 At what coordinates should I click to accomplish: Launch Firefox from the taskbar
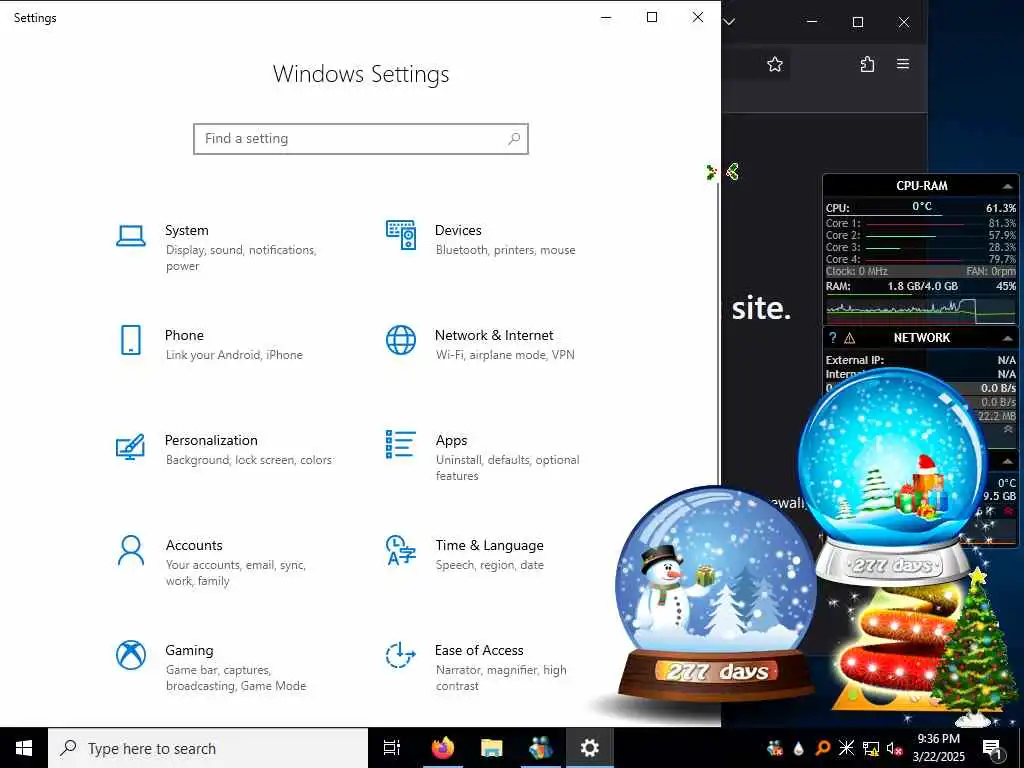pos(443,748)
